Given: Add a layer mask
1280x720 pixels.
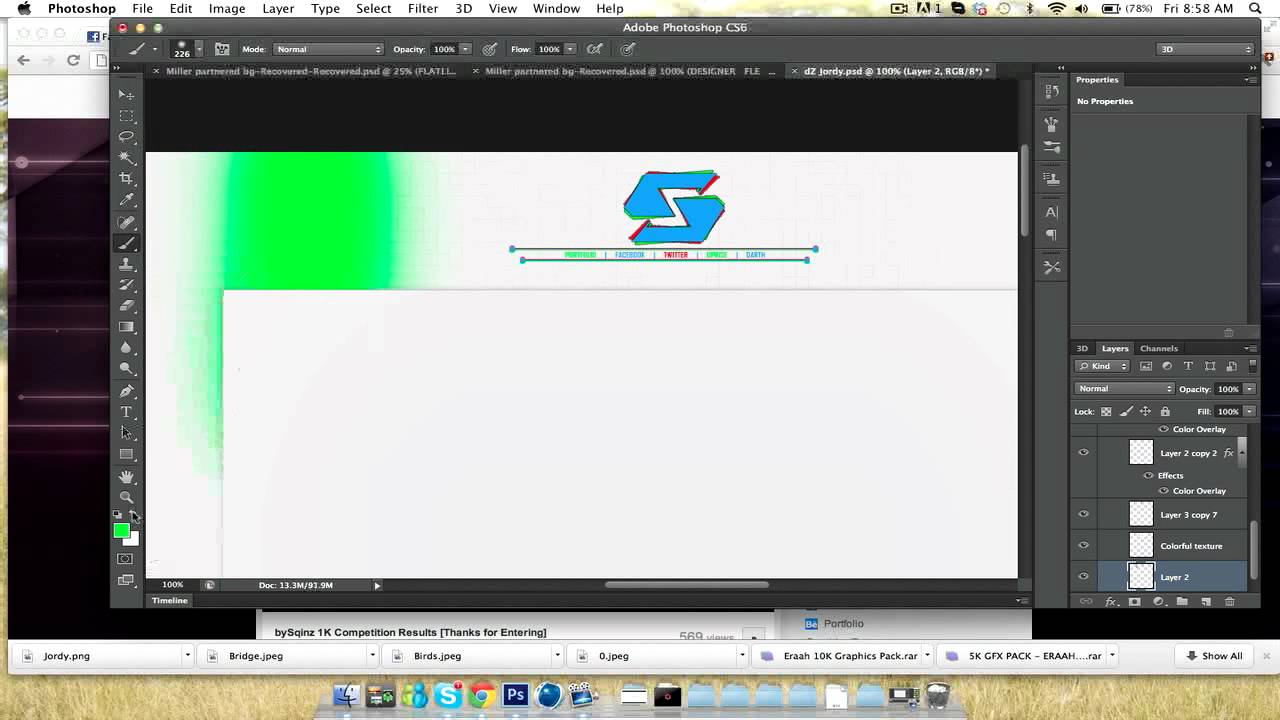Looking at the screenshot, I should pyautogui.click(x=1134, y=601).
